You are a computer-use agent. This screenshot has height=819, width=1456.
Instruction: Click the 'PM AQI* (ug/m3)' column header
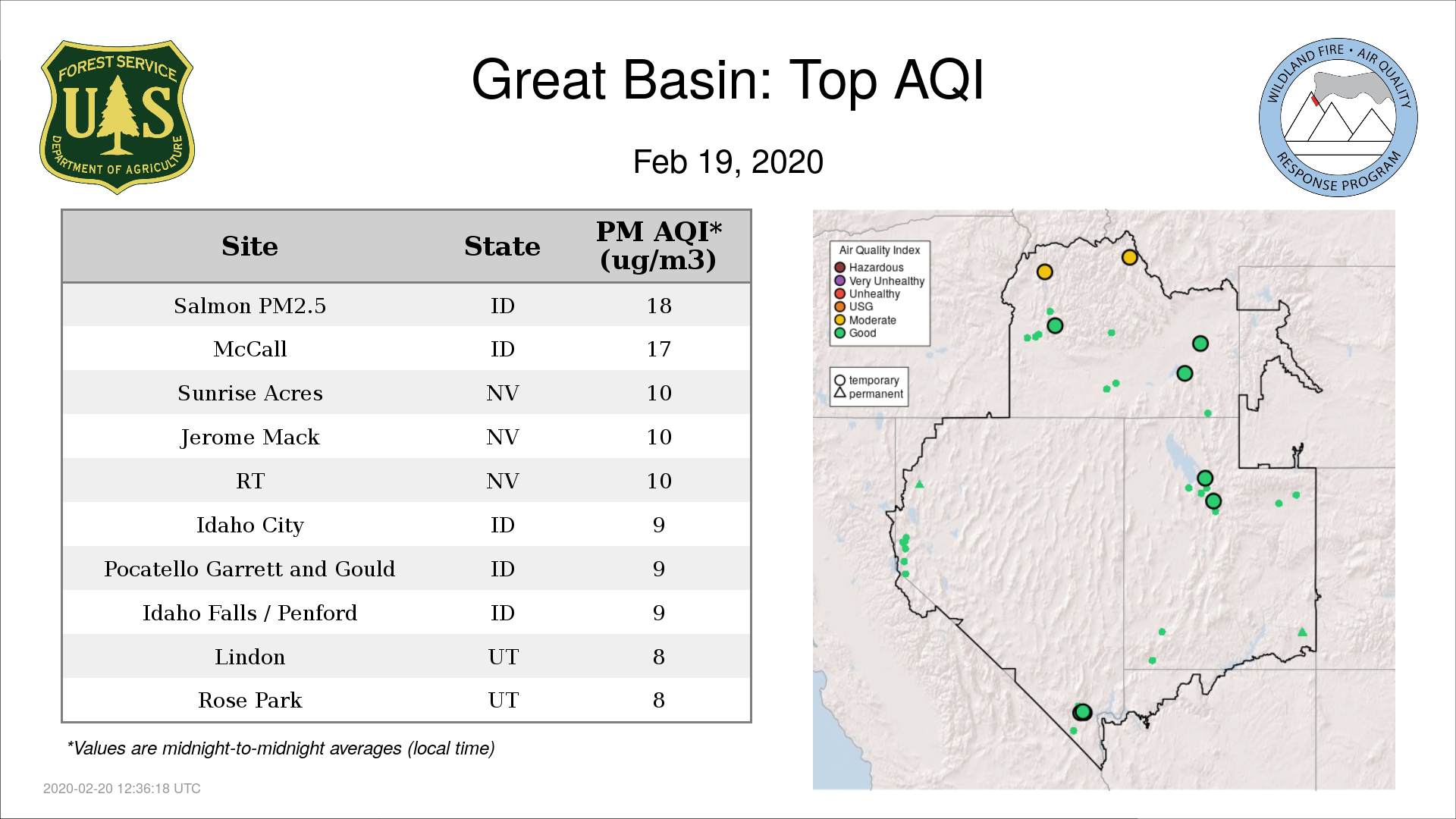(658, 246)
